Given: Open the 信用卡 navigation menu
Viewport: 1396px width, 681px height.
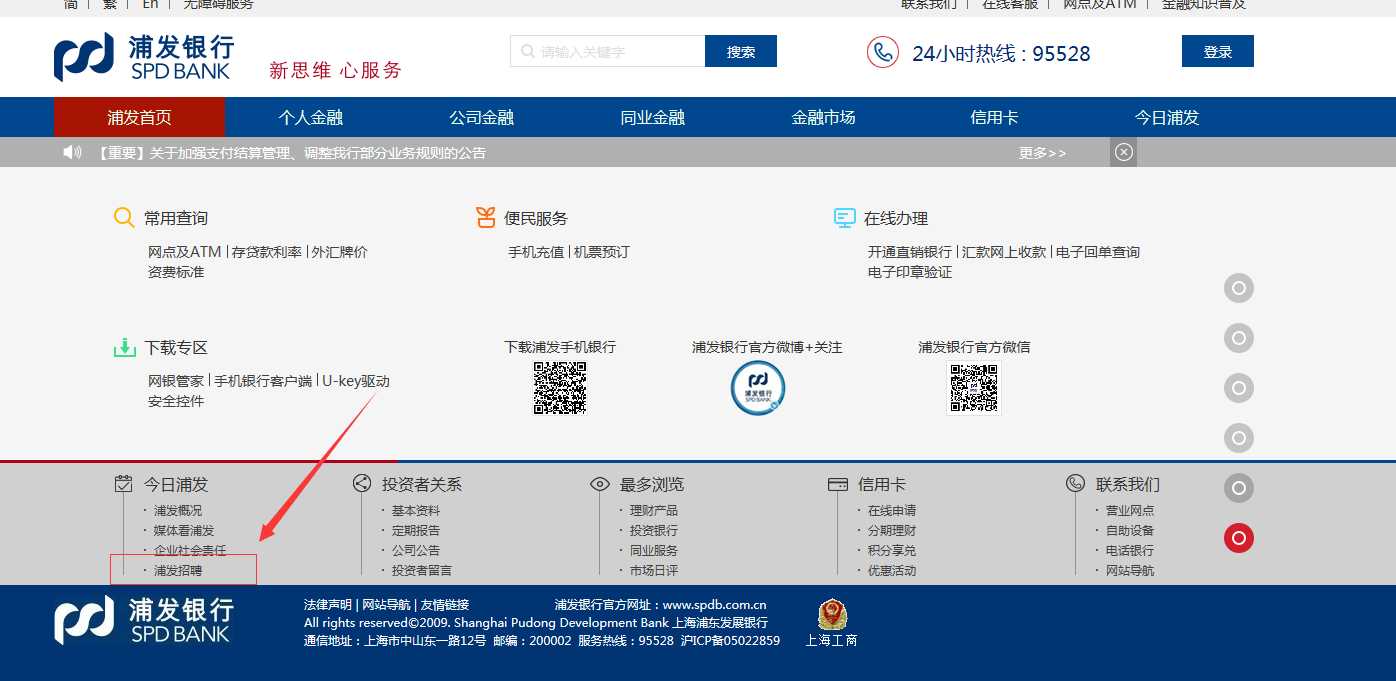Looking at the screenshot, I should point(994,117).
